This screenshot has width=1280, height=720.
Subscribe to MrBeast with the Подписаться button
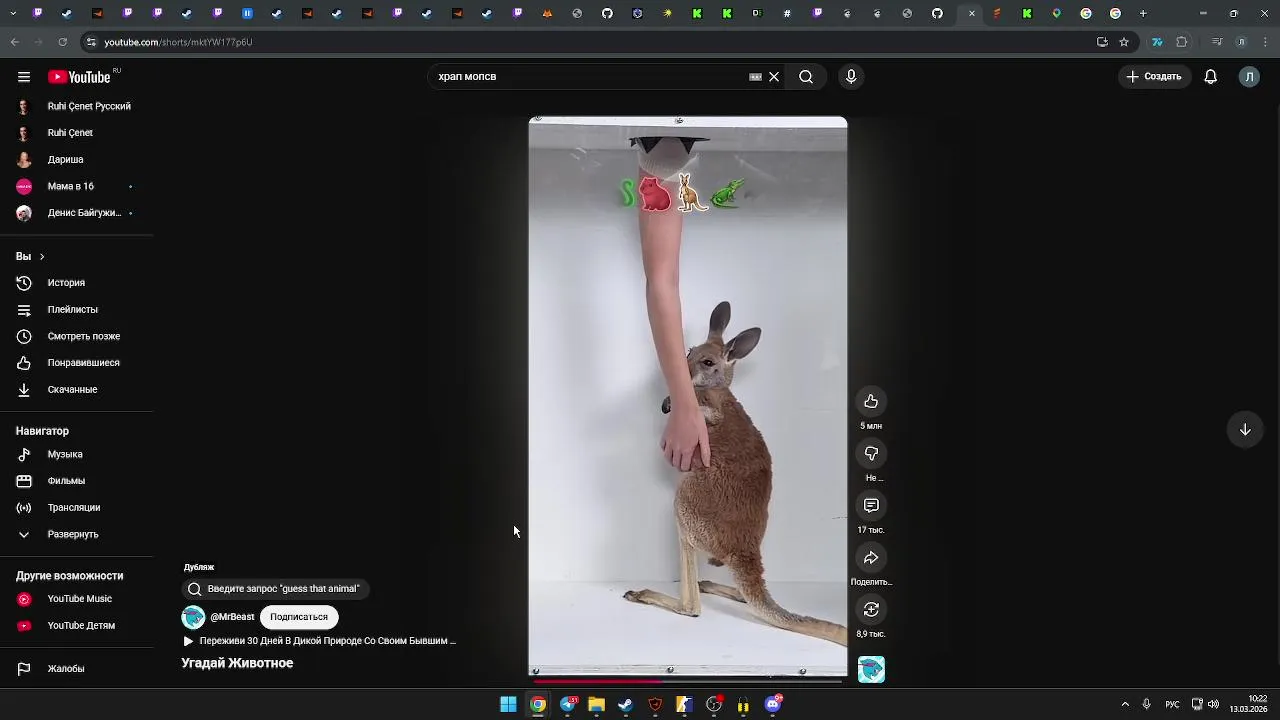click(298, 617)
